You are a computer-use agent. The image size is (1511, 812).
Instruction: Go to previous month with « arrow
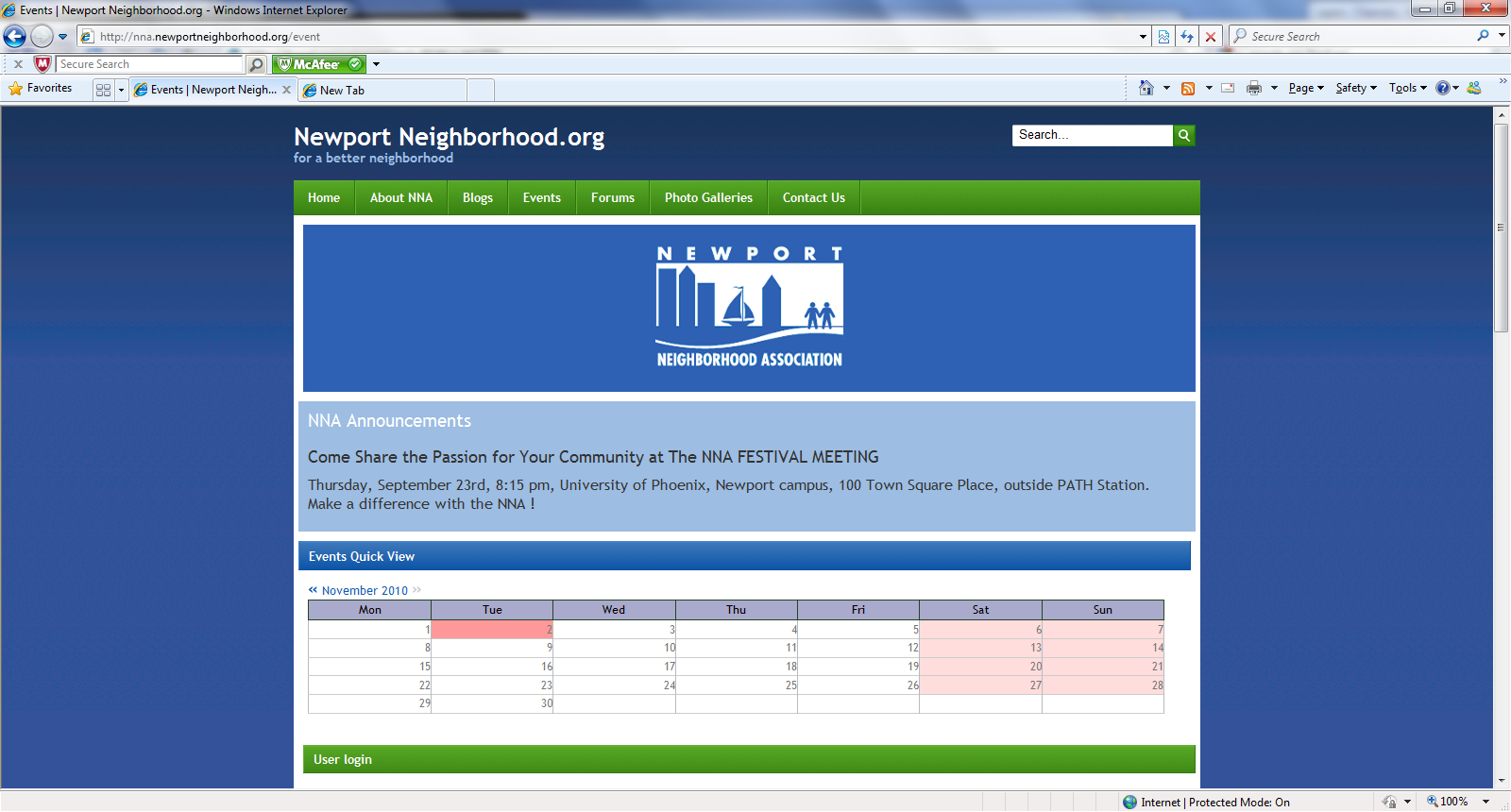click(313, 590)
